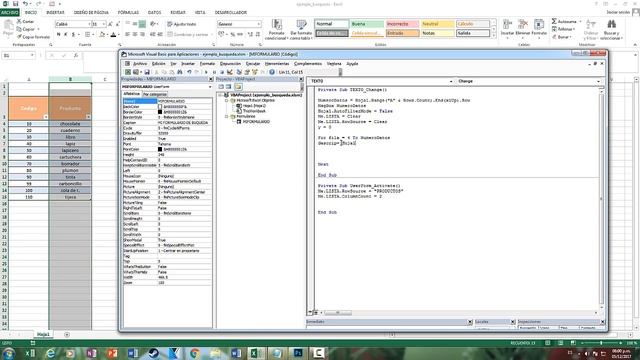Open Archivo menu in VBA editor
Viewport: 640px width, 360px height.
140,64
